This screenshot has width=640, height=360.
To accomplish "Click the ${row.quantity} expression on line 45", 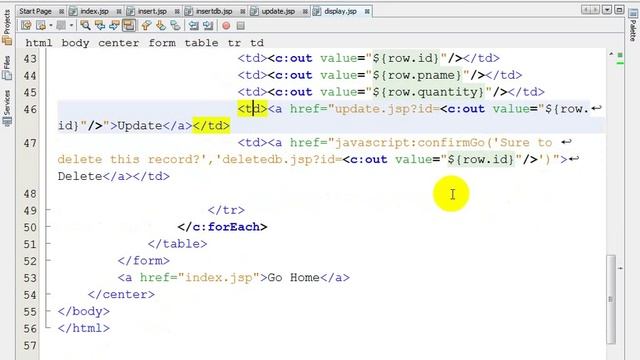I will pyautogui.click(x=428, y=92).
